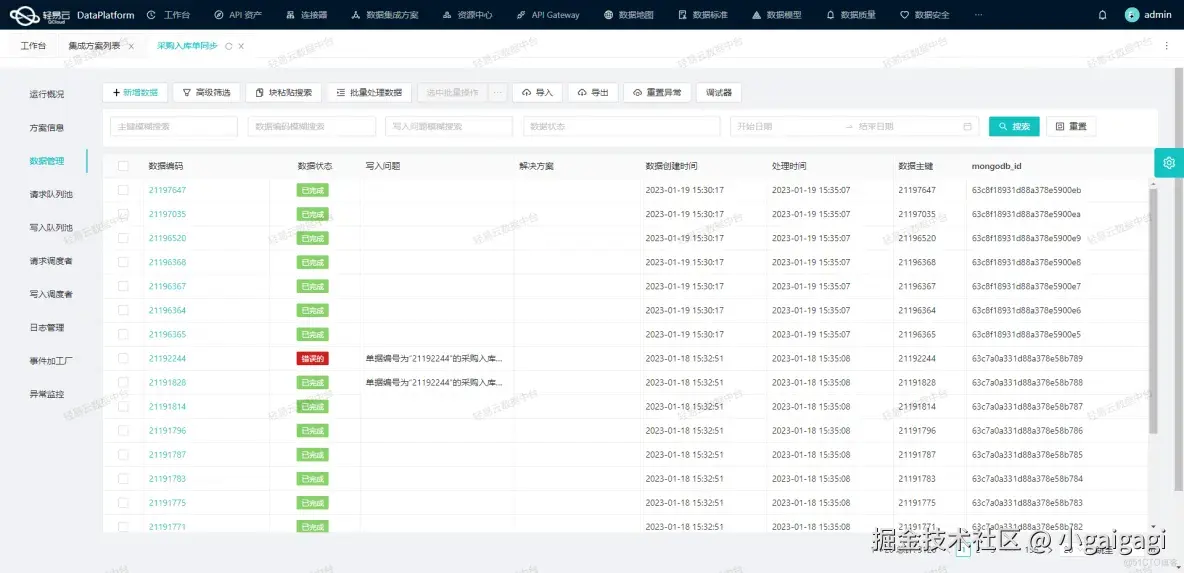This screenshot has height=573, width=1184.
Task: Toggle the select-all checkbox in table header
Action: [123, 166]
